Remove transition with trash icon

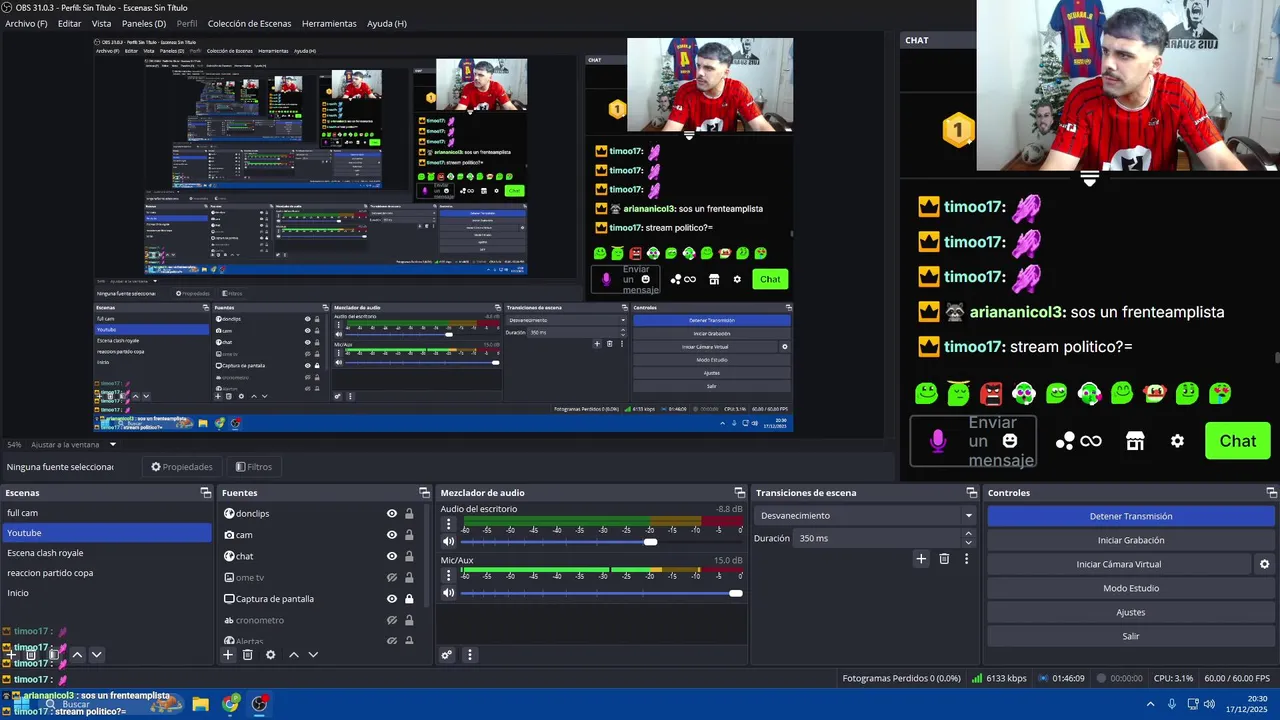944,559
